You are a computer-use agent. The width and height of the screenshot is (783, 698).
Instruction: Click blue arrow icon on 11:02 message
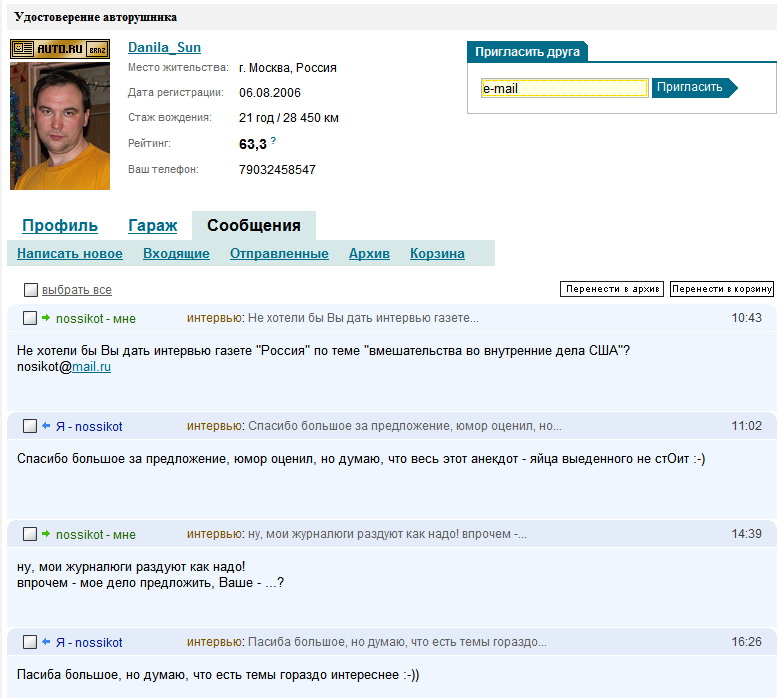(x=46, y=426)
